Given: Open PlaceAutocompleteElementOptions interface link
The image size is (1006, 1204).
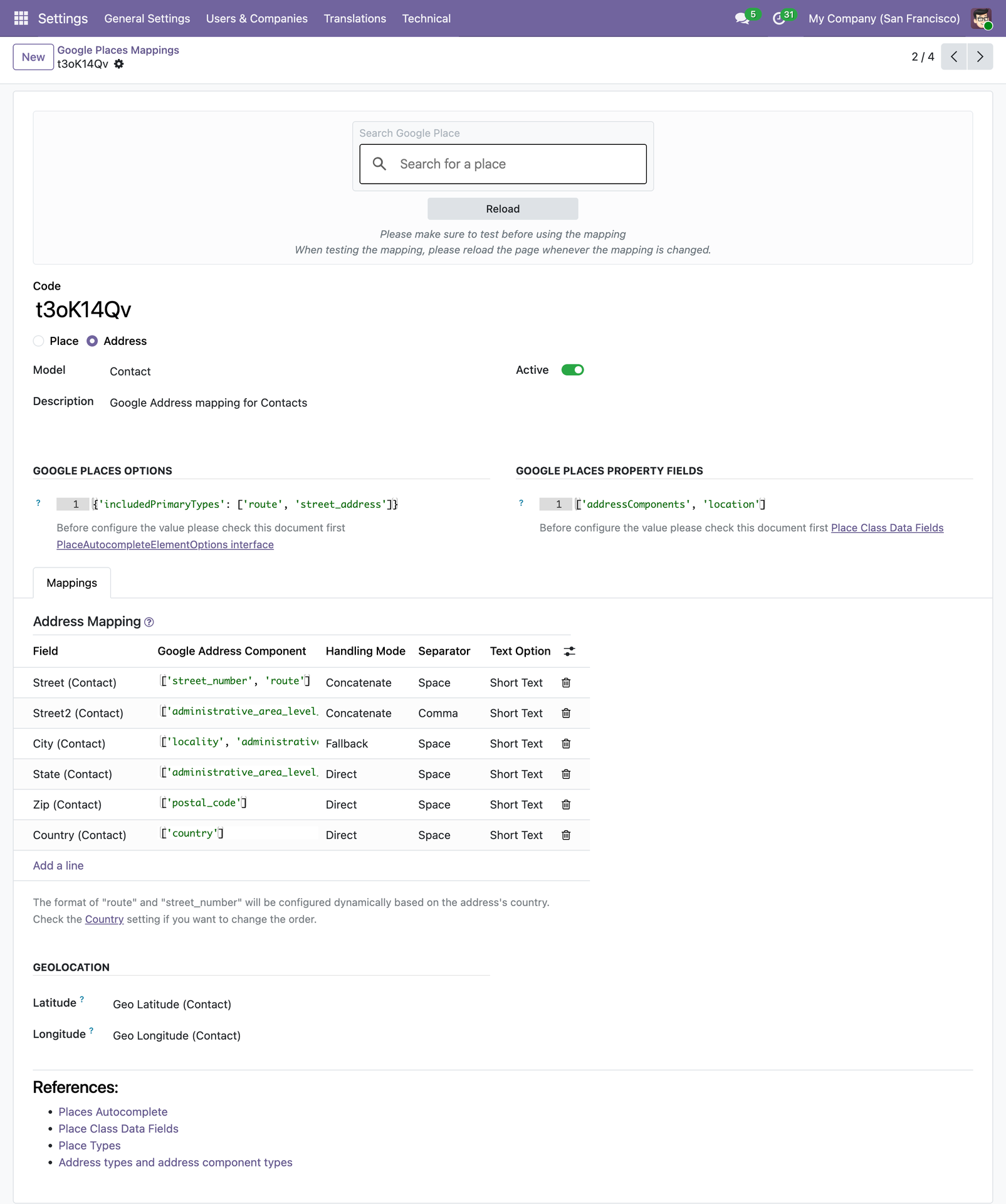Looking at the screenshot, I should click(x=165, y=545).
